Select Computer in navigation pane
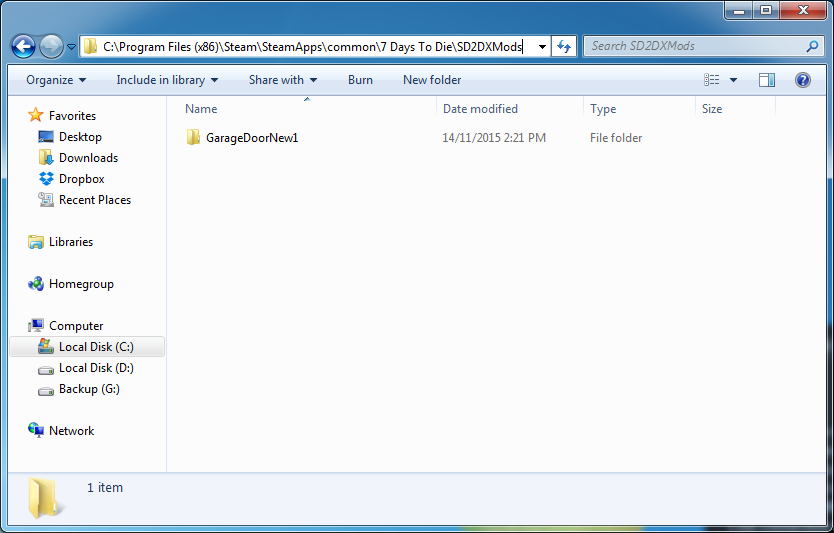 coord(76,326)
